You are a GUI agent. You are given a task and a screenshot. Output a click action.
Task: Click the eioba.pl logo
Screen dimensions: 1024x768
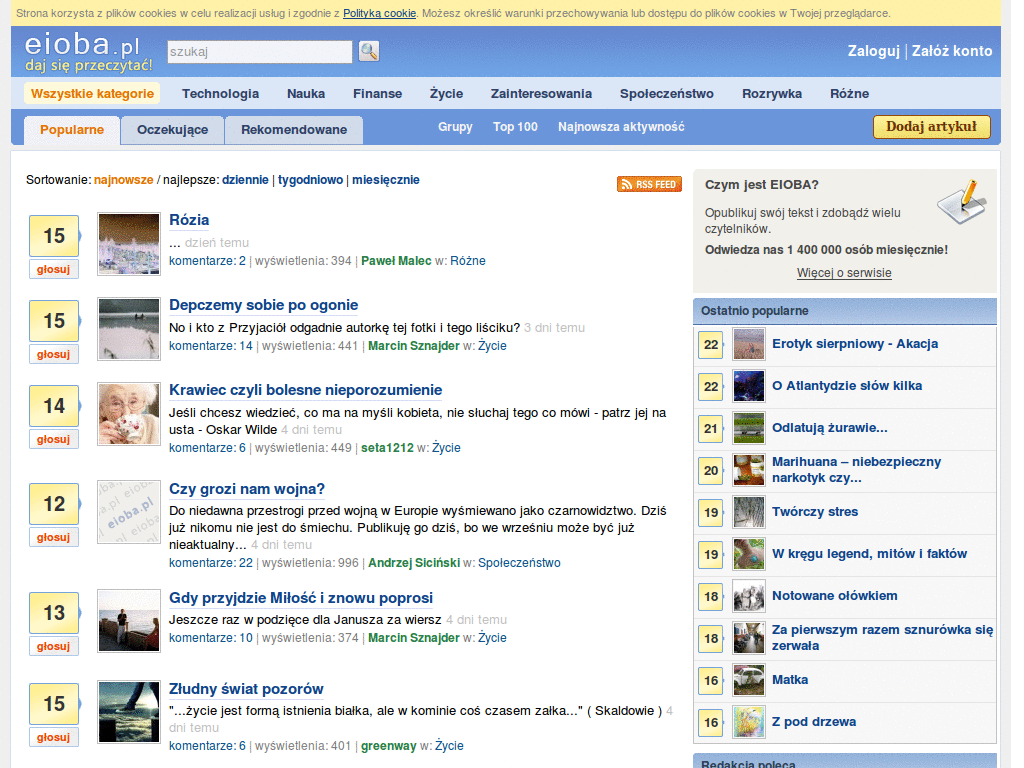88,52
